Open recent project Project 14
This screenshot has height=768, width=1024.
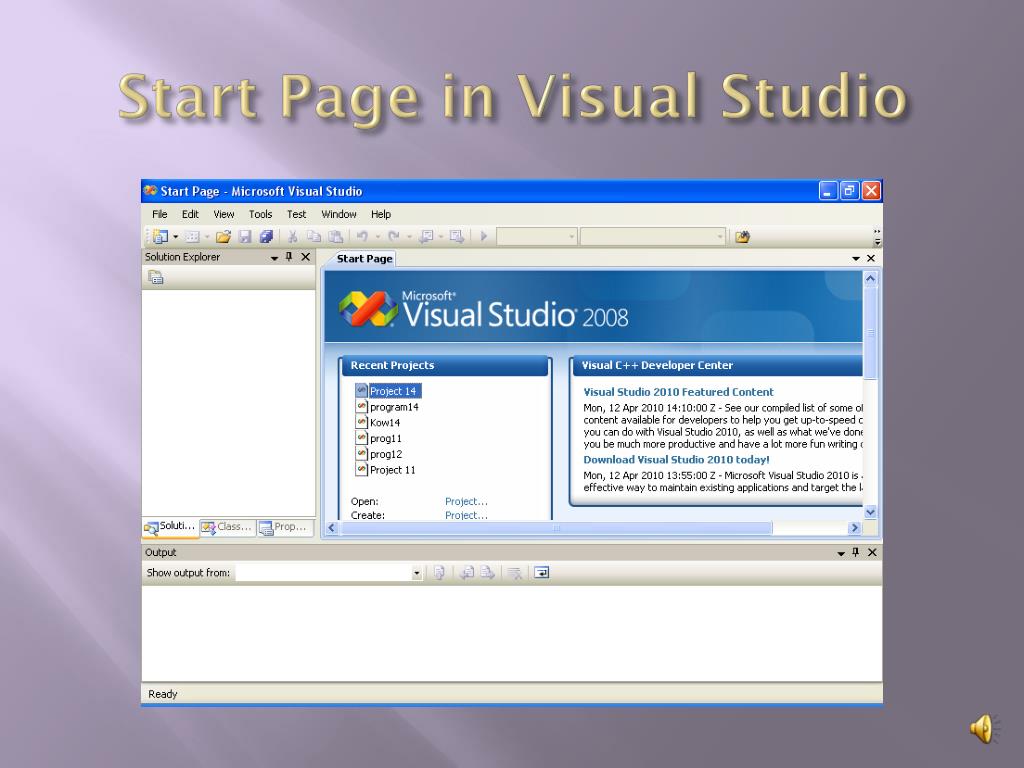388,391
